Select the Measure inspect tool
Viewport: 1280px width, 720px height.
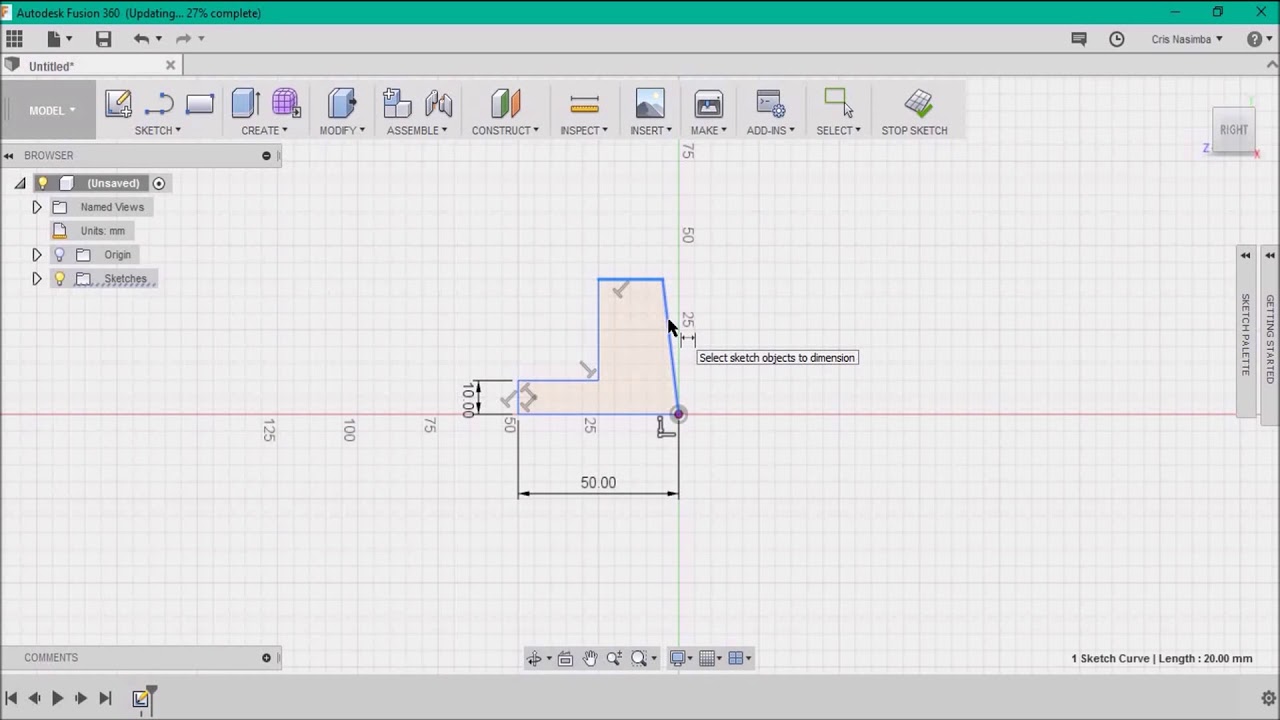pos(584,104)
